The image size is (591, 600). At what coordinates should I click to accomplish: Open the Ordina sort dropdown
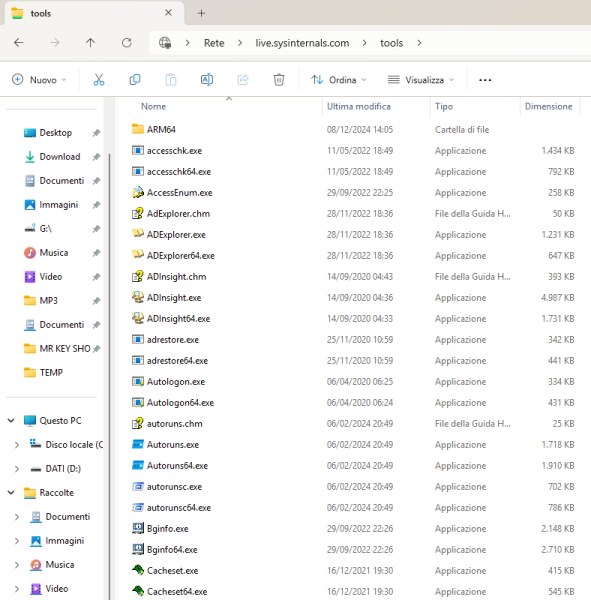[x=338, y=80]
